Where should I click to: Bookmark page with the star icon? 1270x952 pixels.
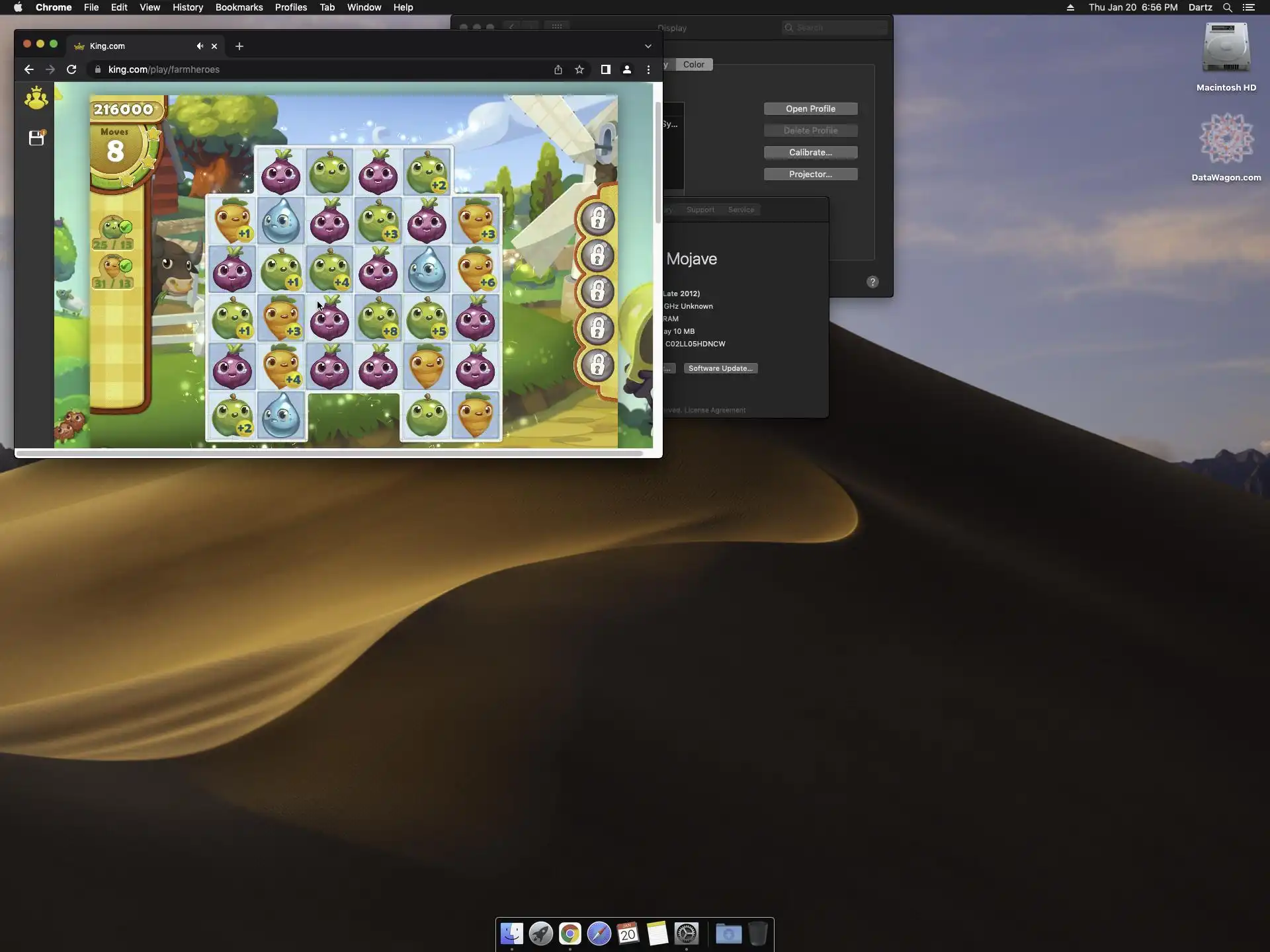579,69
